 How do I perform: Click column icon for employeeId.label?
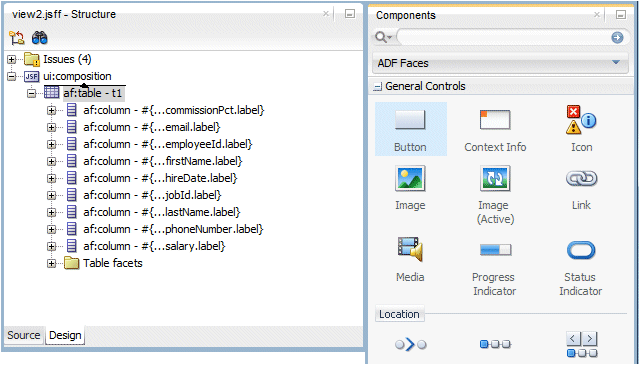(71, 144)
